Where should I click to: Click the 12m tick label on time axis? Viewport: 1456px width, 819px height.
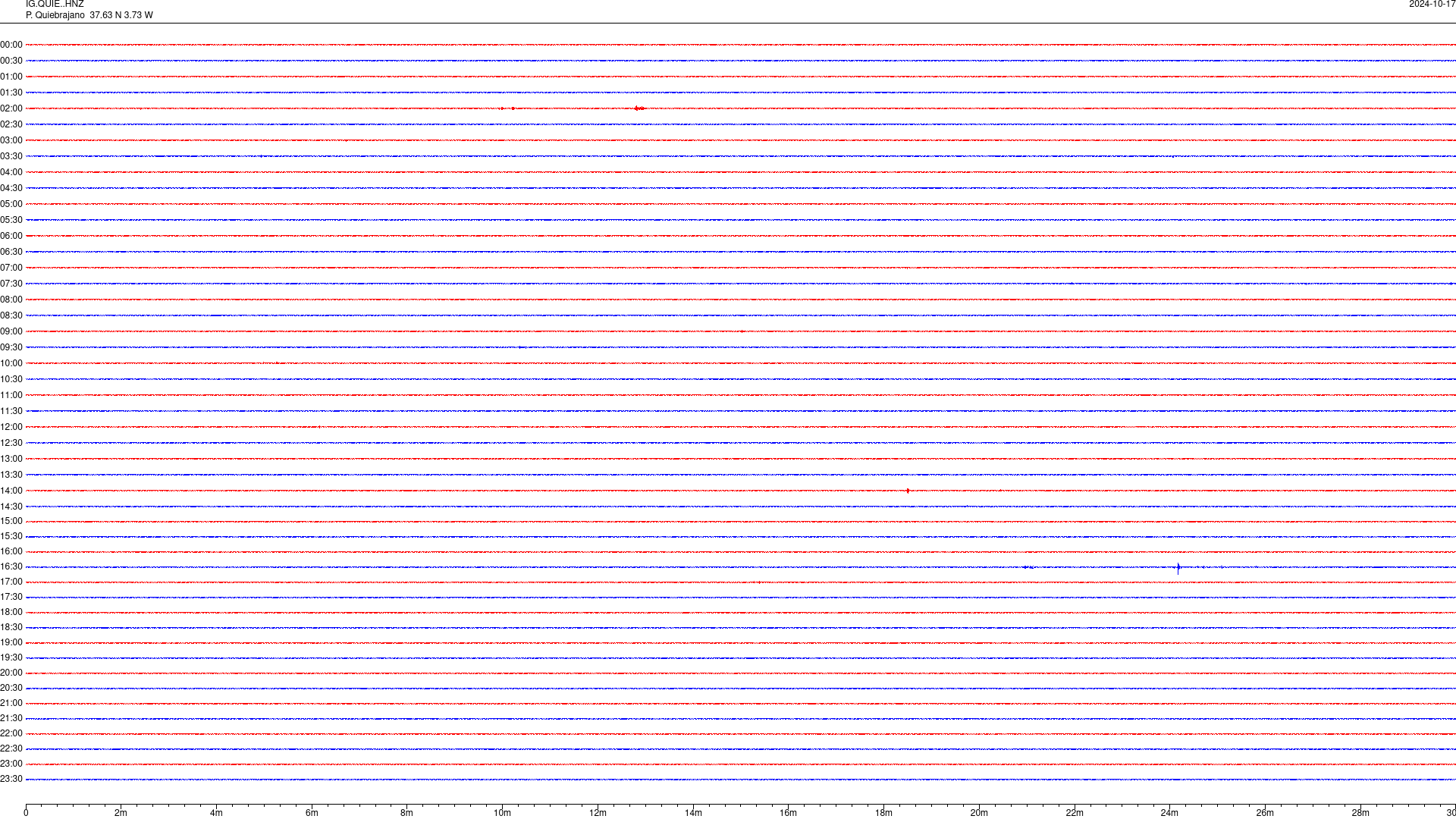pos(598,813)
